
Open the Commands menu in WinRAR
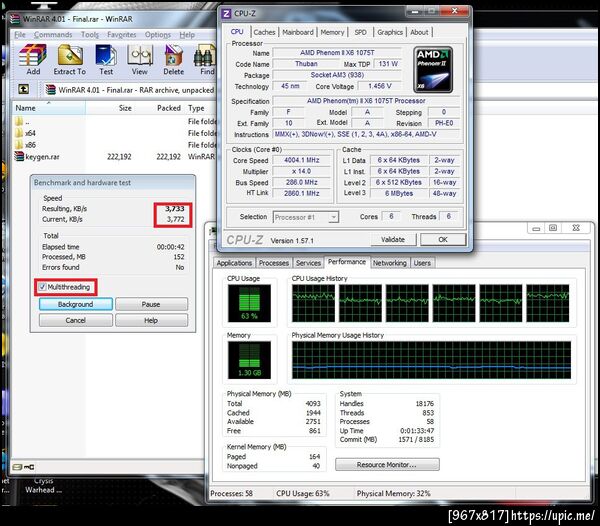[x=53, y=35]
